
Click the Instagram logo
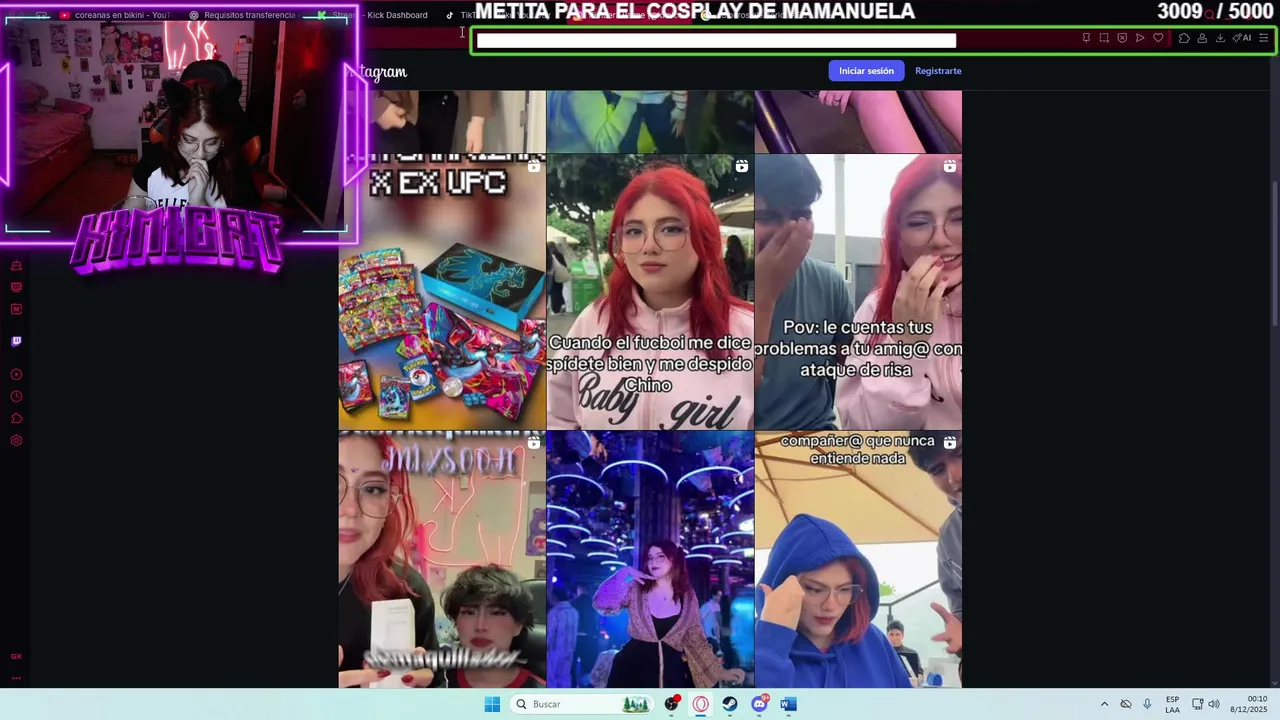(377, 72)
